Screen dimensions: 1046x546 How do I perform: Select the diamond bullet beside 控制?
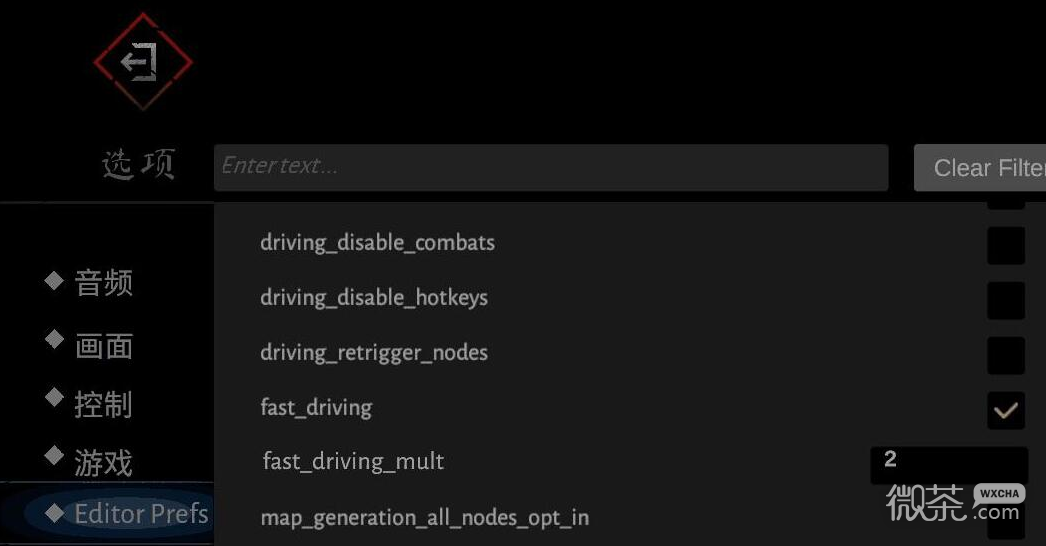click(54, 398)
